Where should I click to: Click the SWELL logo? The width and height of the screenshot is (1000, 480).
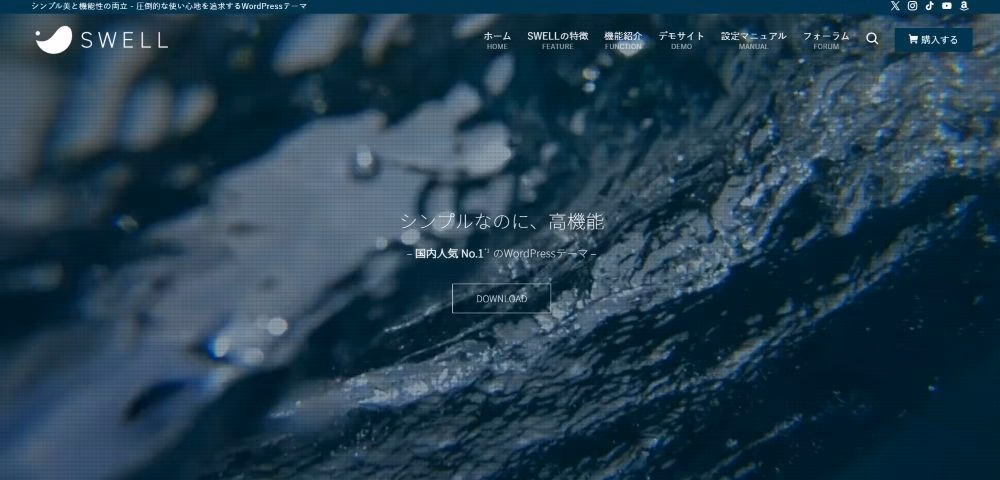point(101,40)
